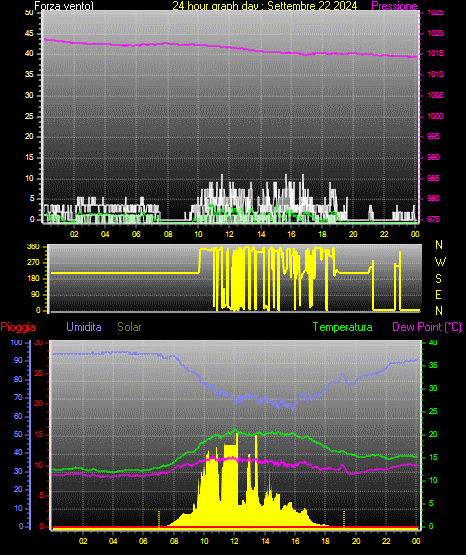Click the 12 hour tick on wind chart
This screenshot has width=466, height=555.
pos(229,234)
